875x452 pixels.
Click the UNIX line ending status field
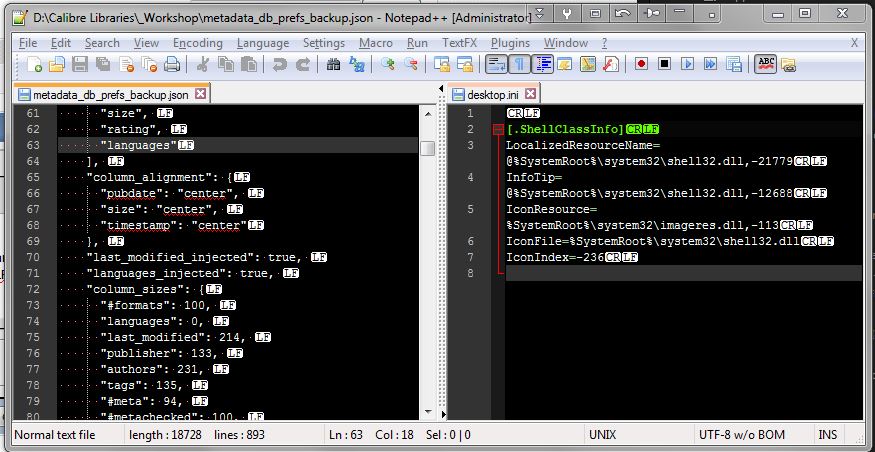637,435
